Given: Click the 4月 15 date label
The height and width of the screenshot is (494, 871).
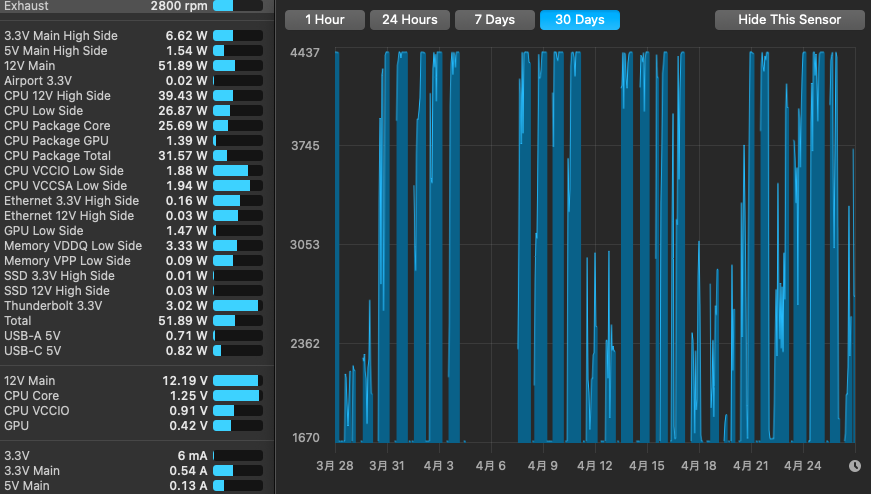Looking at the screenshot, I should coord(647,466).
